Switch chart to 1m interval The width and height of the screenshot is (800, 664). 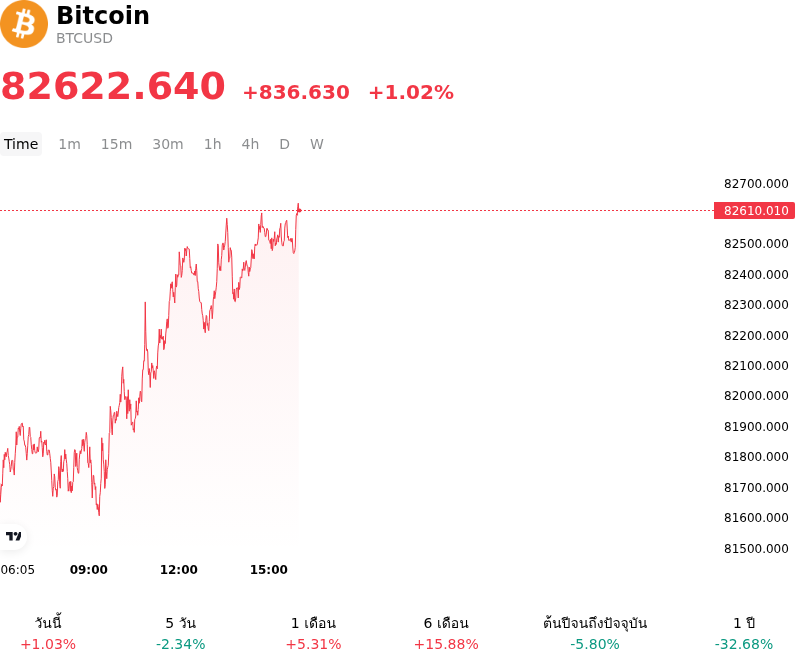69,144
